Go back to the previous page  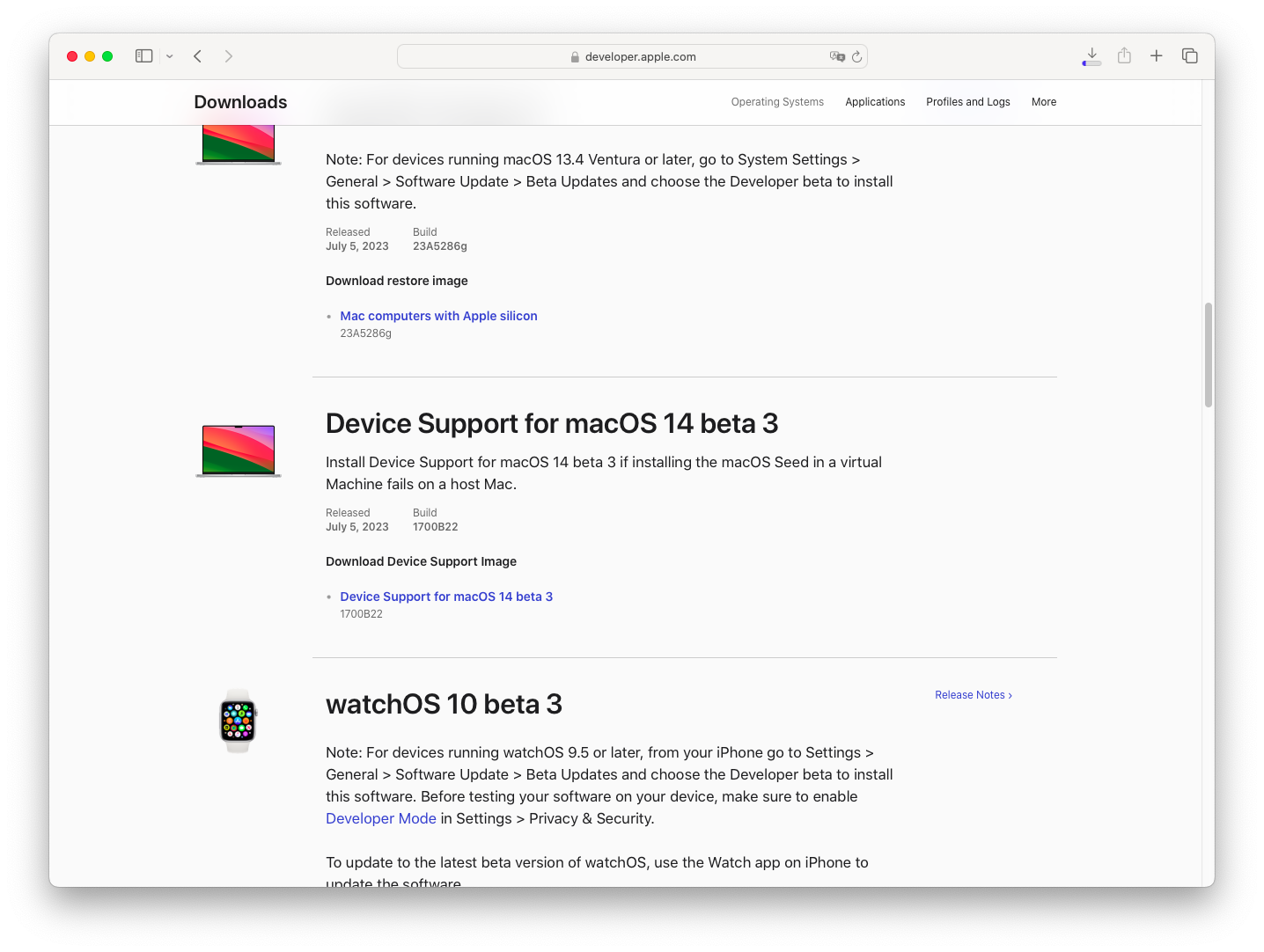(198, 56)
